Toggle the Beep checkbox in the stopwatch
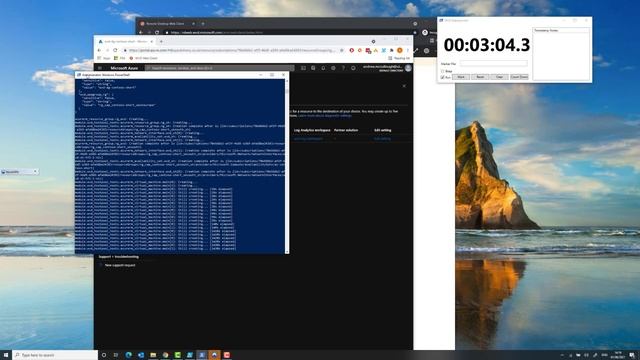 coord(442,71)
